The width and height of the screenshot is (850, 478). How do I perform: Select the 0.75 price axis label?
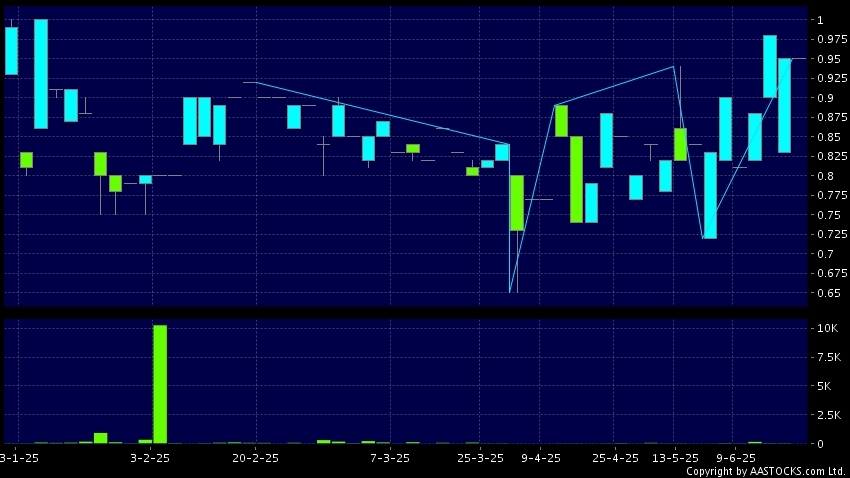pyautogui.click(x=829, y=215)
